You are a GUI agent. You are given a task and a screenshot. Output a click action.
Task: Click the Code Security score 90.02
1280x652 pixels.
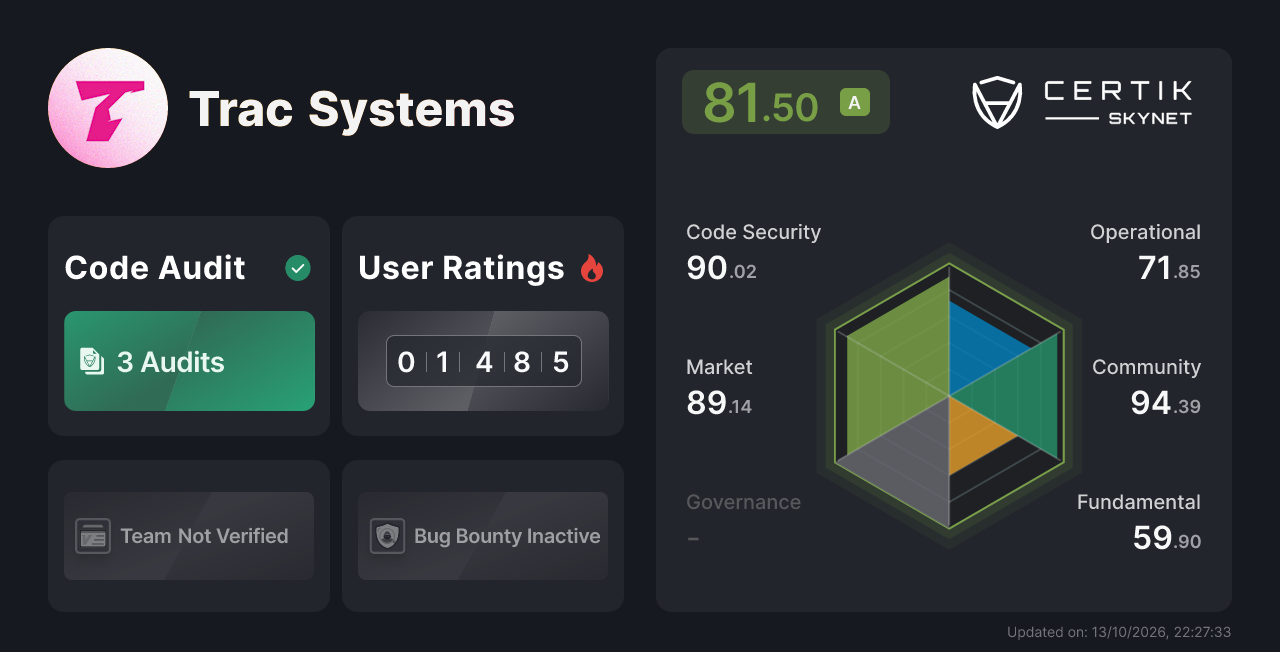(x=721, y=268)
